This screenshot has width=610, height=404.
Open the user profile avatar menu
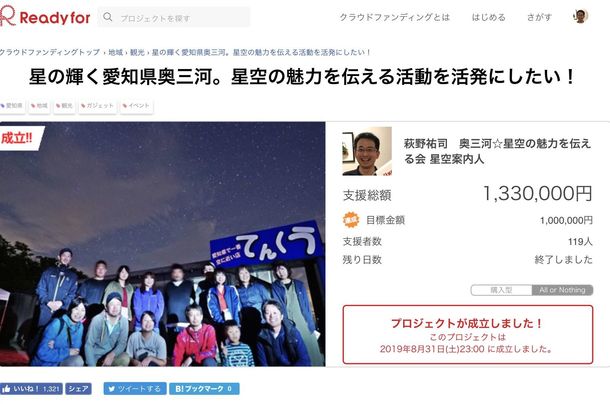(x=580, y=16)
